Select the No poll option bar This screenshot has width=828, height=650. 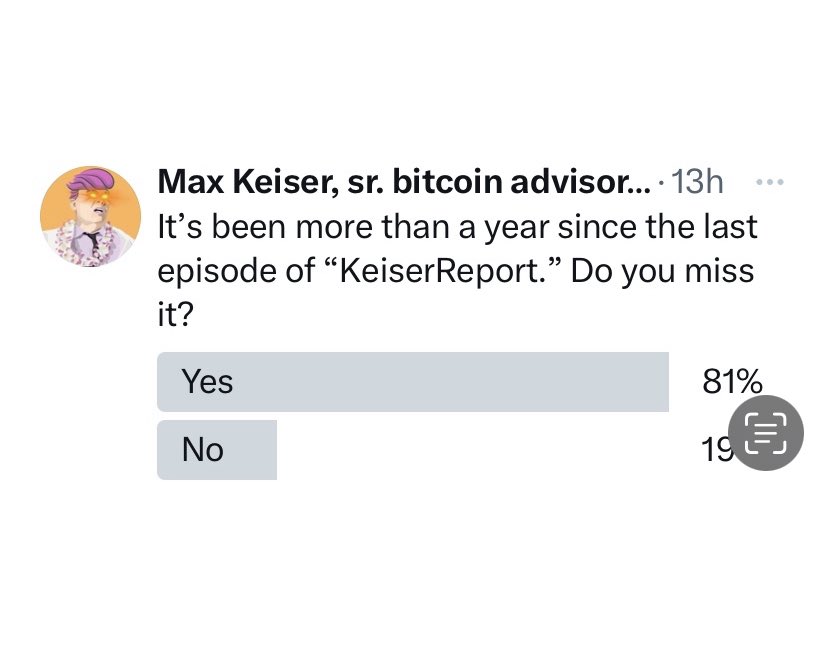click(217, 450)
